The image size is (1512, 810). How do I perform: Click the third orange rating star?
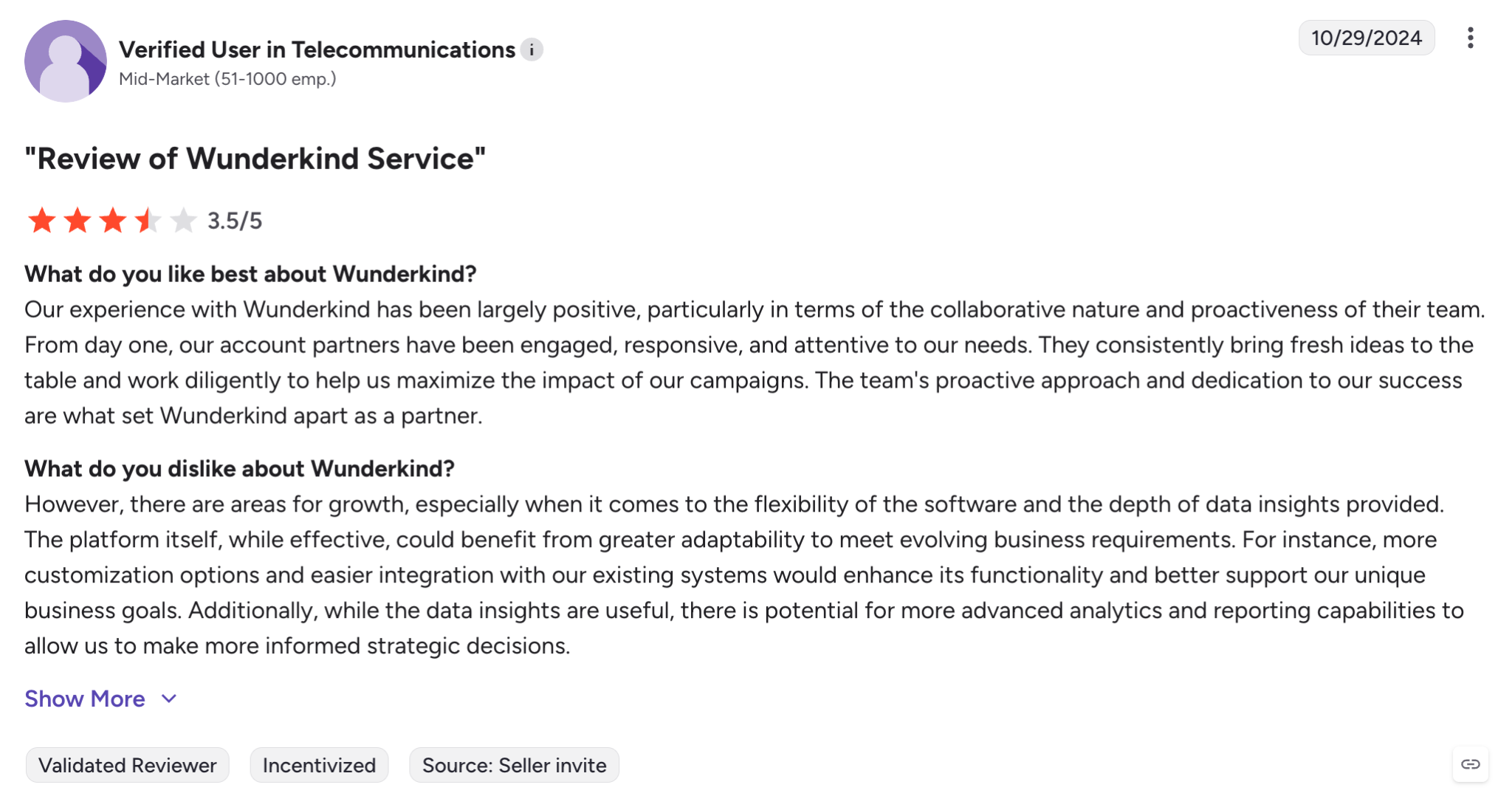pos(112,220)
